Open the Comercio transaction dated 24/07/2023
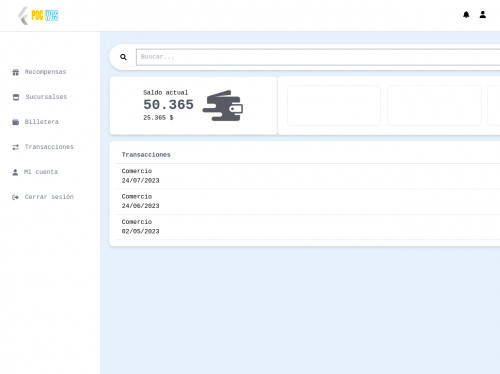Viewport: 500px width, 374px height. pyautogui.click(x=308, y=176)
